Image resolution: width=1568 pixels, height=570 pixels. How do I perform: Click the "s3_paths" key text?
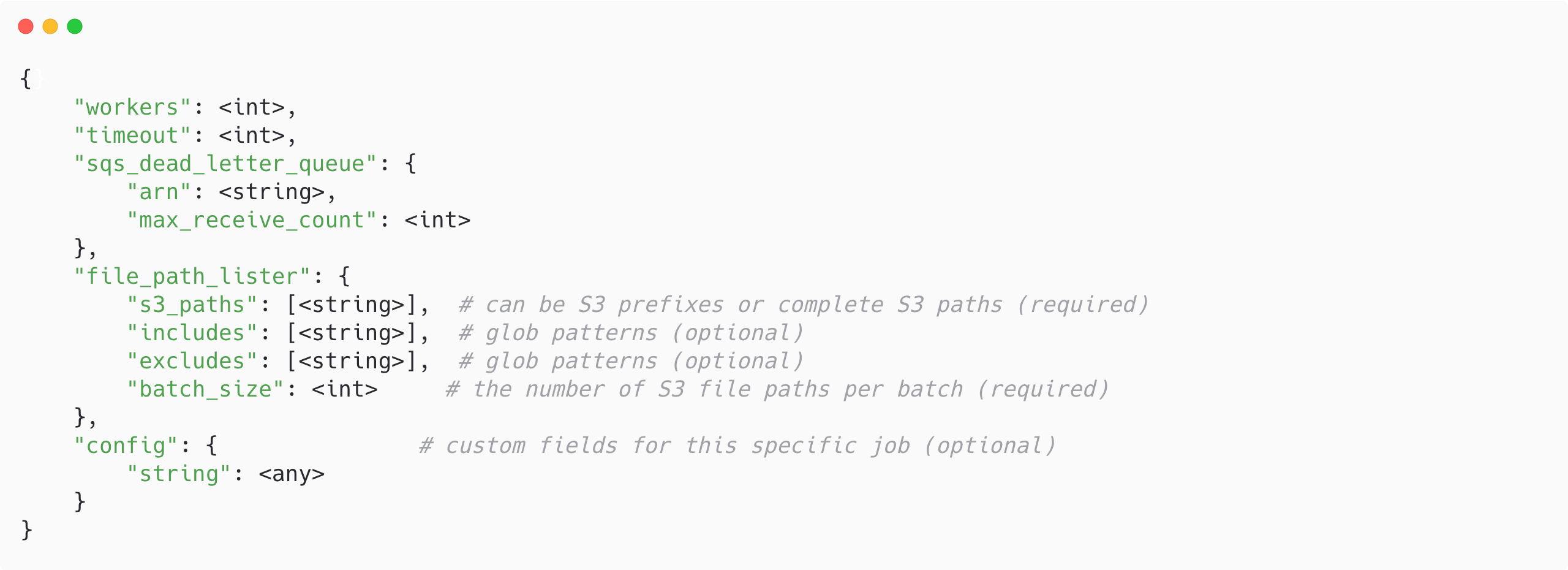pos(192,305)
